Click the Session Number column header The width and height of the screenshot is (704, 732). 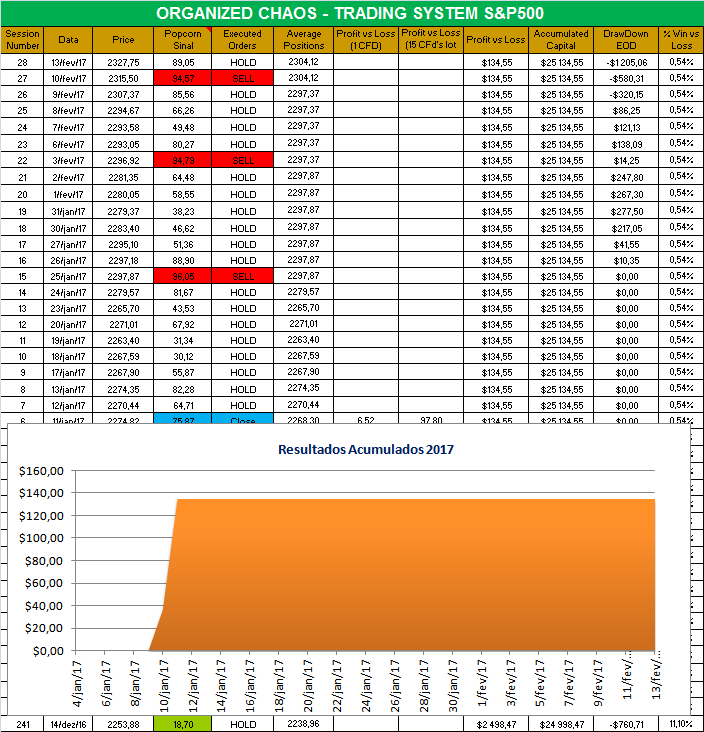22,40
